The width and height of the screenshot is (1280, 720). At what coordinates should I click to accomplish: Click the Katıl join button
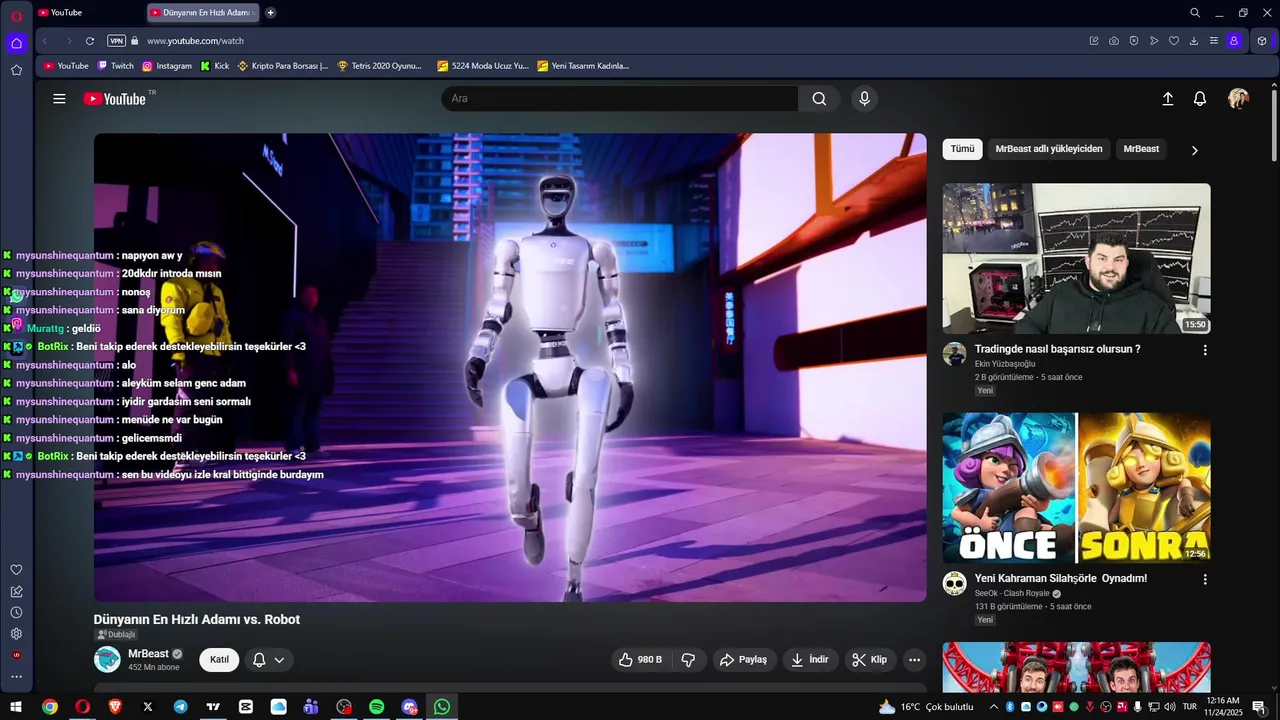click(219, 660)
